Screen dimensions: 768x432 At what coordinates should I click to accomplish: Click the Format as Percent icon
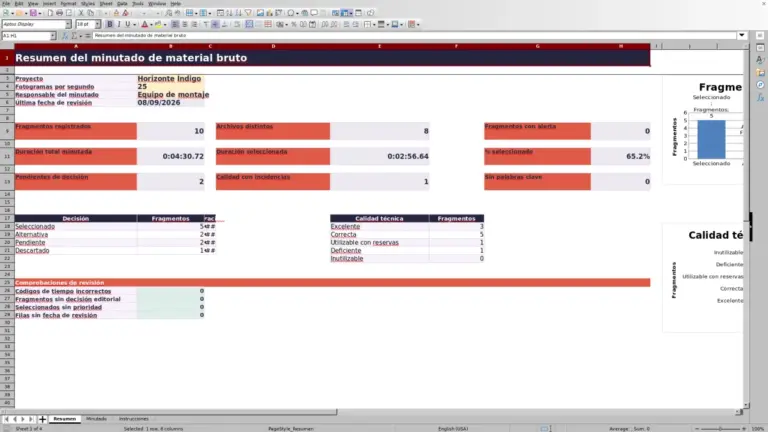294,24
